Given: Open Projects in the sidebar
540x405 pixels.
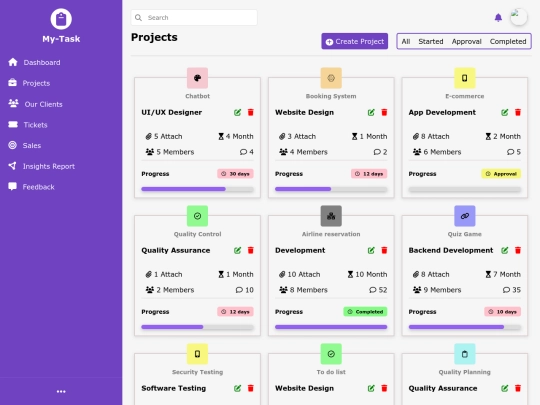Looking at the screenshot, I should [x=29, y=83].
